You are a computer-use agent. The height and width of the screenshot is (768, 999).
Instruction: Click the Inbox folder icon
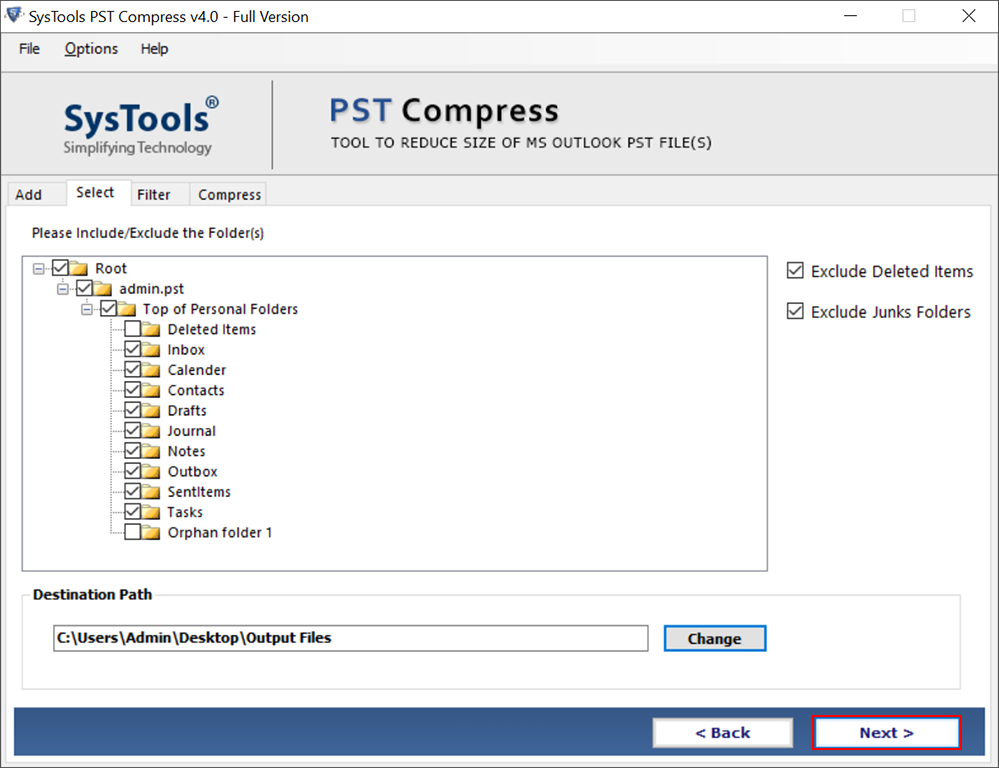(x=151, y=350)
